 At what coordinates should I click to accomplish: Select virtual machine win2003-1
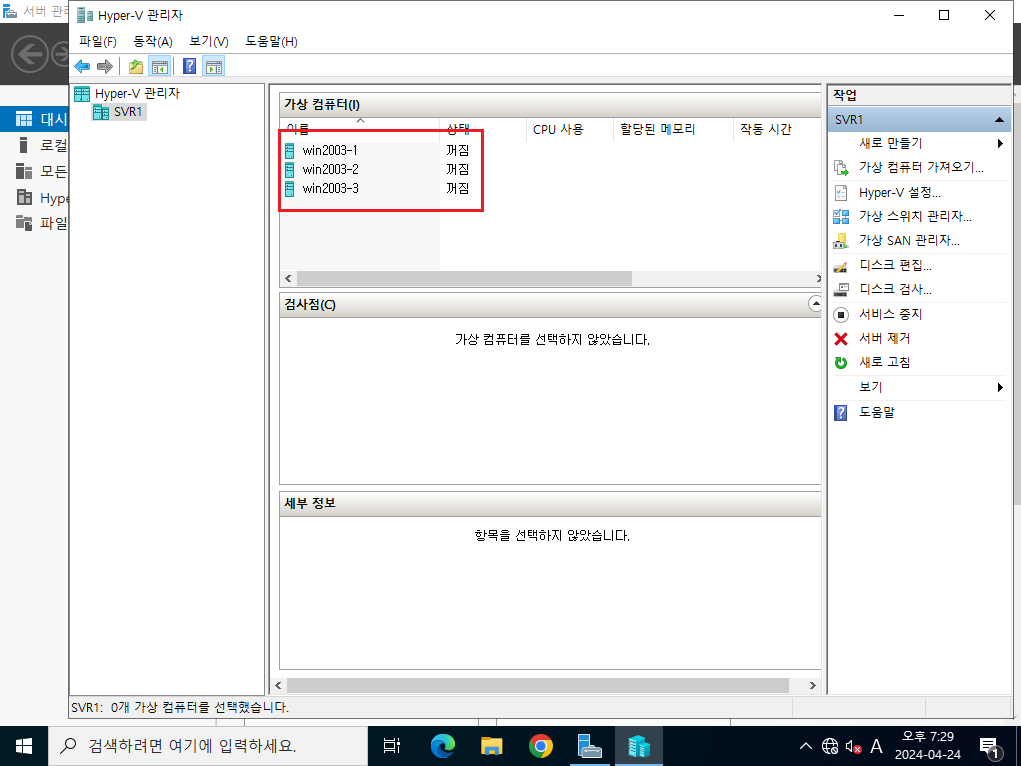pos(329,150)
